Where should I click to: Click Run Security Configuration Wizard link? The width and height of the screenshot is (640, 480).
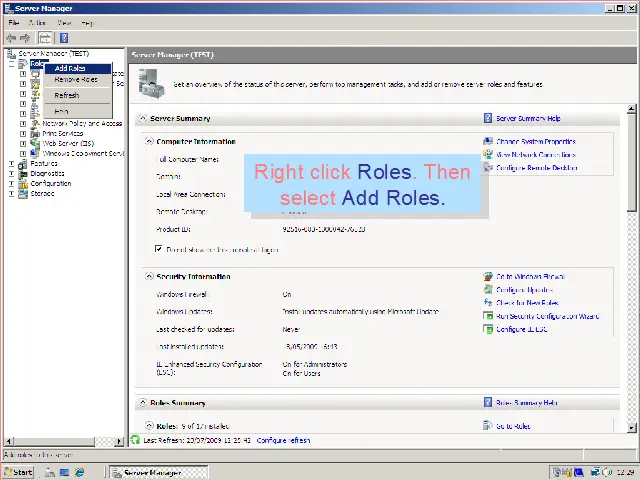(x=548, y=316)
